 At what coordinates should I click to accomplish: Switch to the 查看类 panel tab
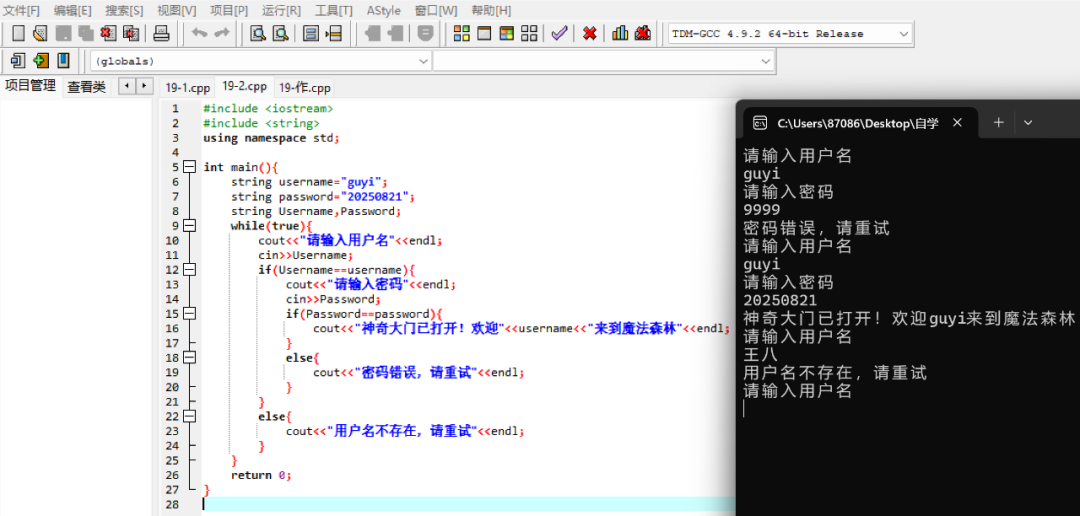coord(86,87)
